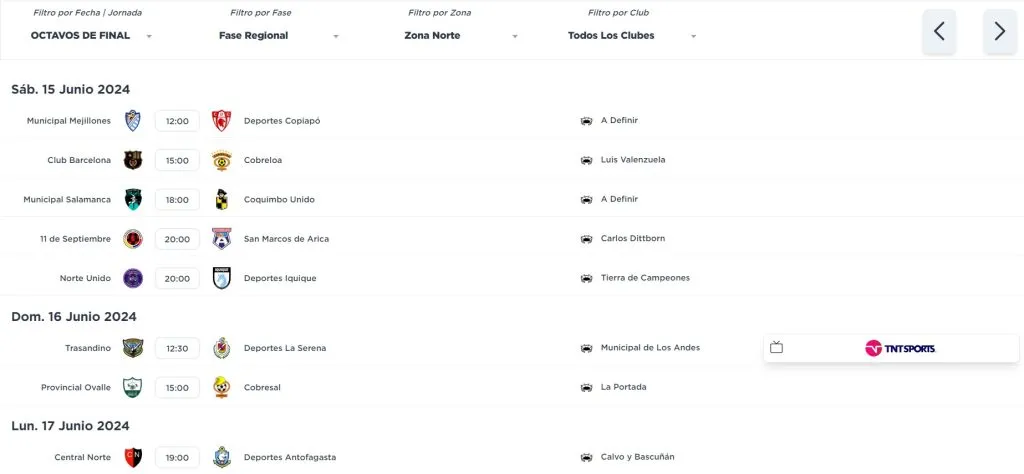The image size is (1024, 474).
Task: Click the stadium icon beside Carlos Dittborn
Action: 586,239
